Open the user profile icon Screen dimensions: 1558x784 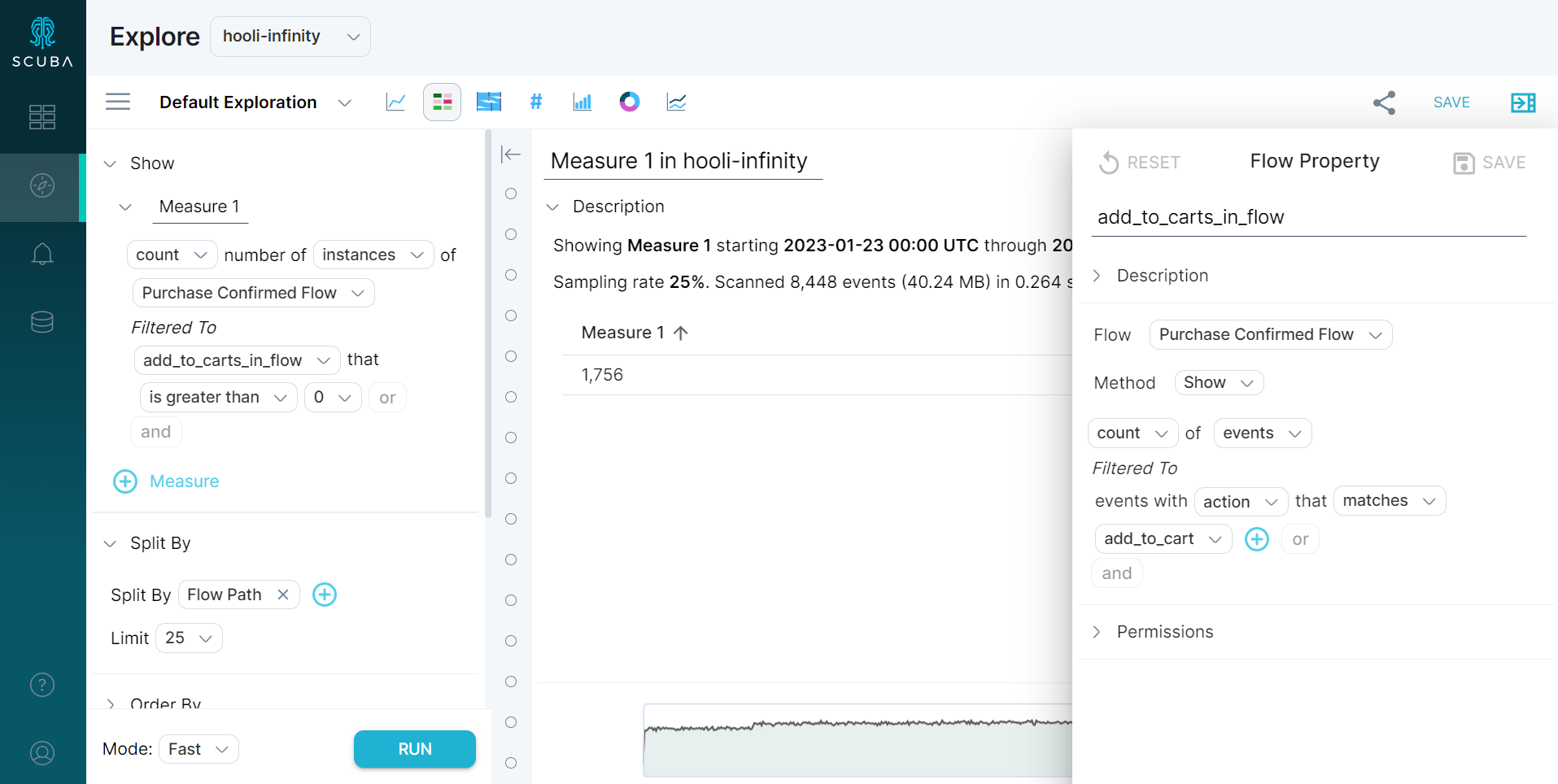[42, 753]
